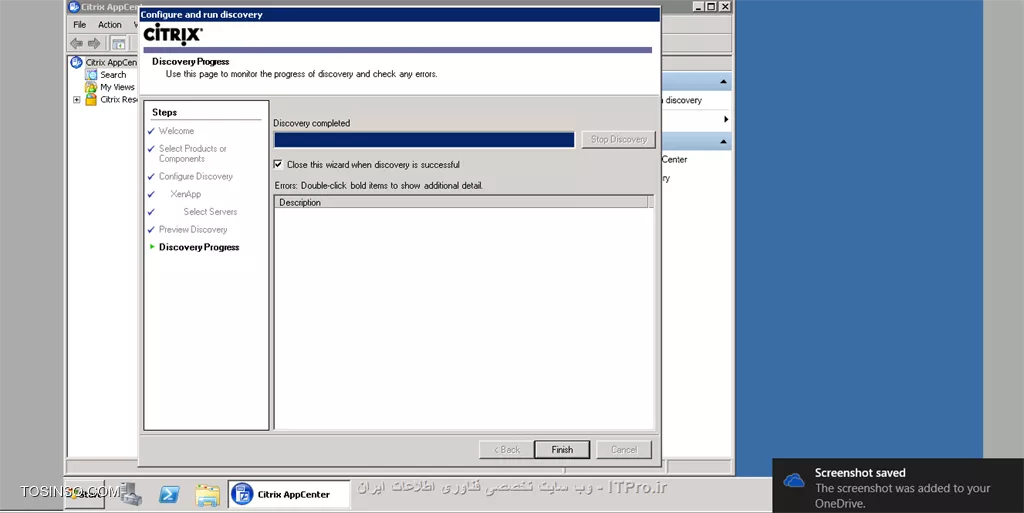Click the Citrix AppCenter root node icon
1024x513 pixels.
pyautogui.click(x=76, y=62)
